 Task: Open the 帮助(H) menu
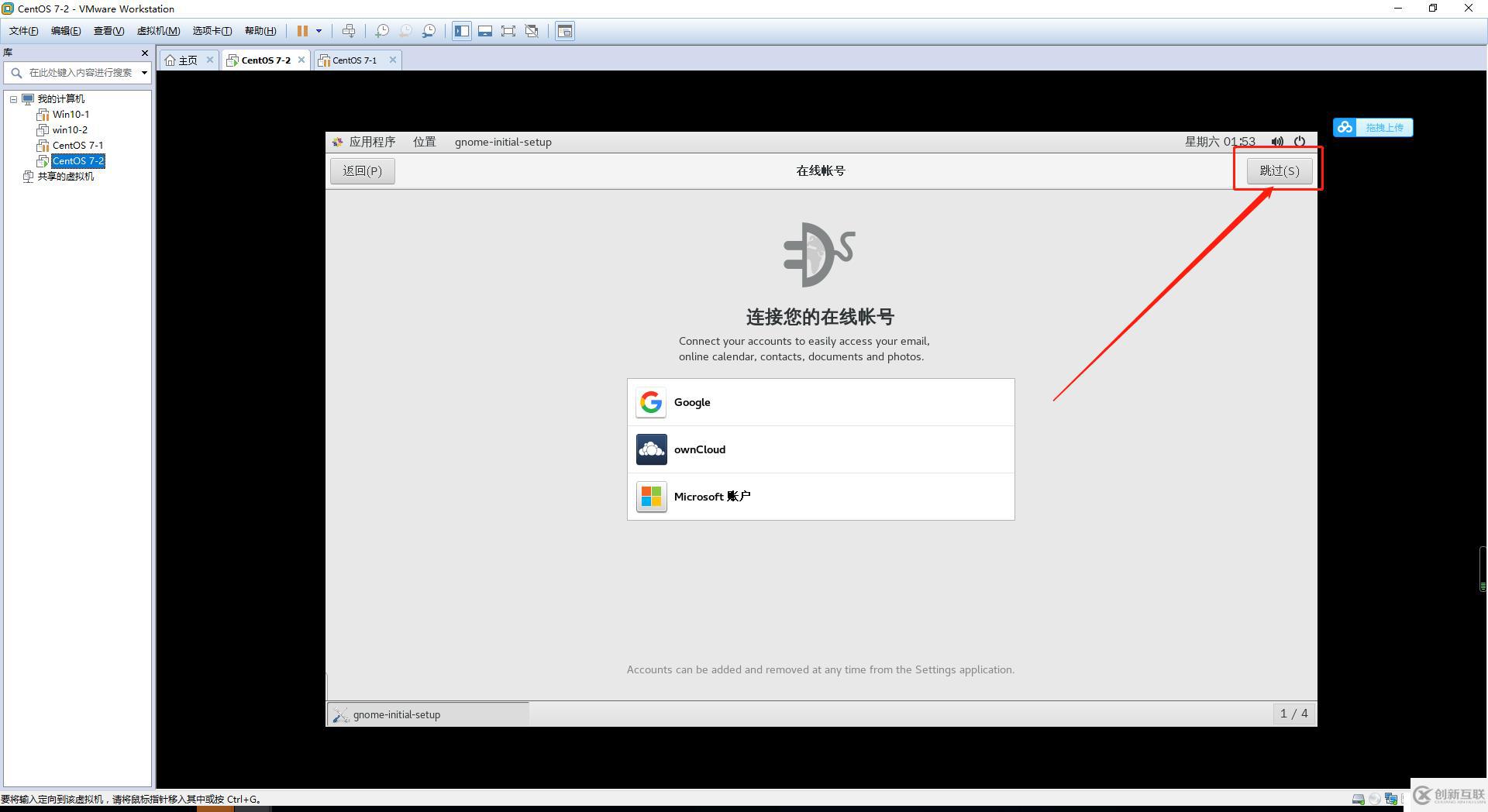pos(260,31)
